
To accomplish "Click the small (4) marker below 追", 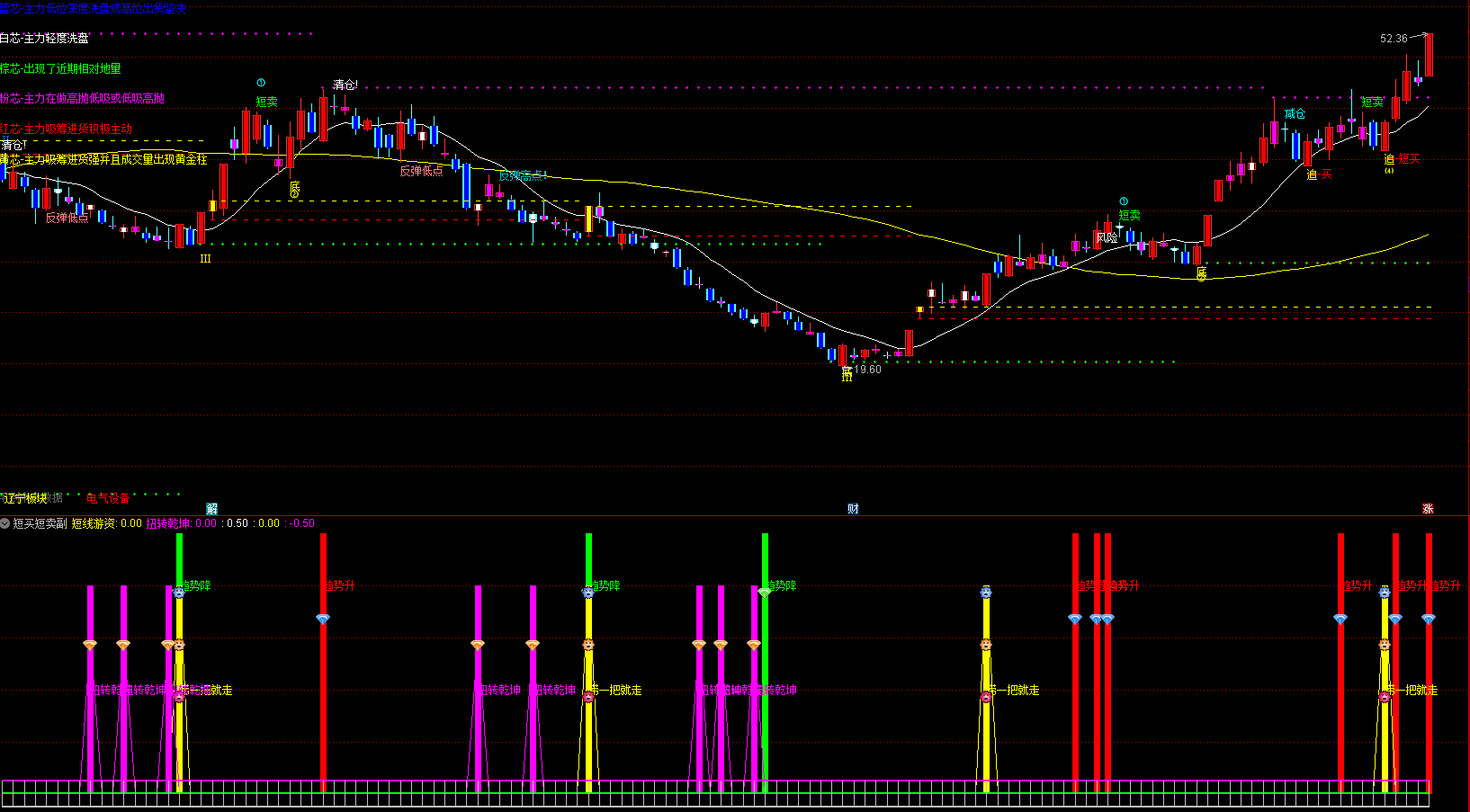I will 1389,171.
